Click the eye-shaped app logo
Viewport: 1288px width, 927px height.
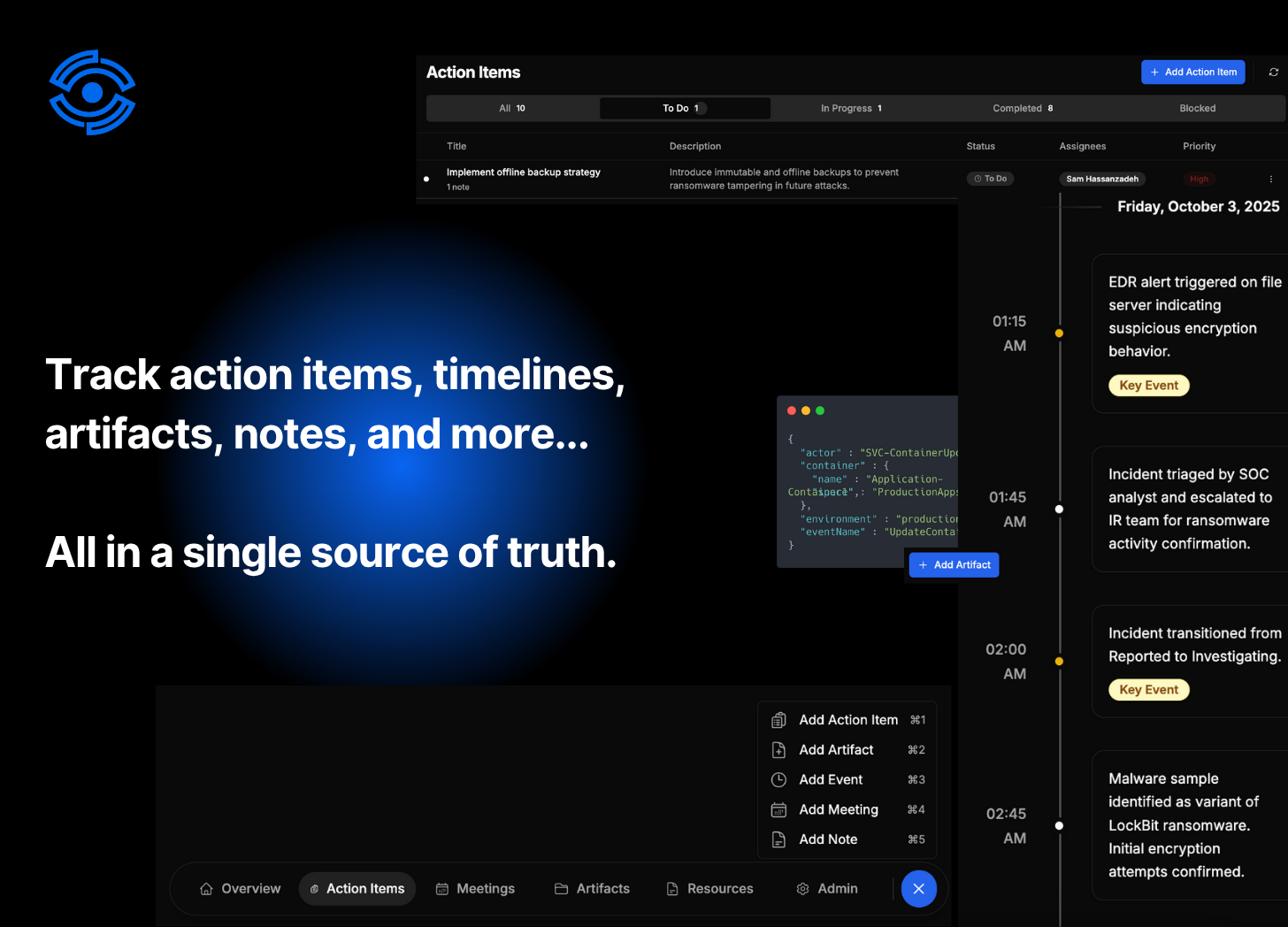point(92,92)
